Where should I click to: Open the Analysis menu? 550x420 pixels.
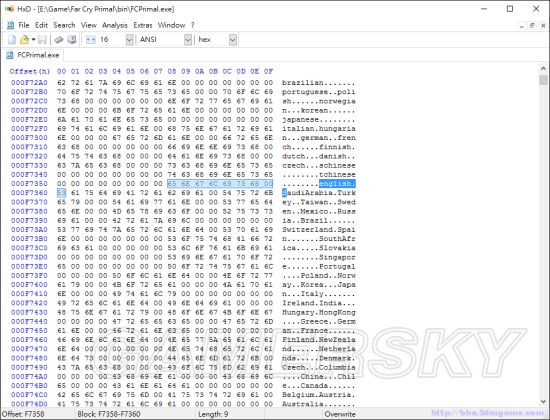point(115,25)
